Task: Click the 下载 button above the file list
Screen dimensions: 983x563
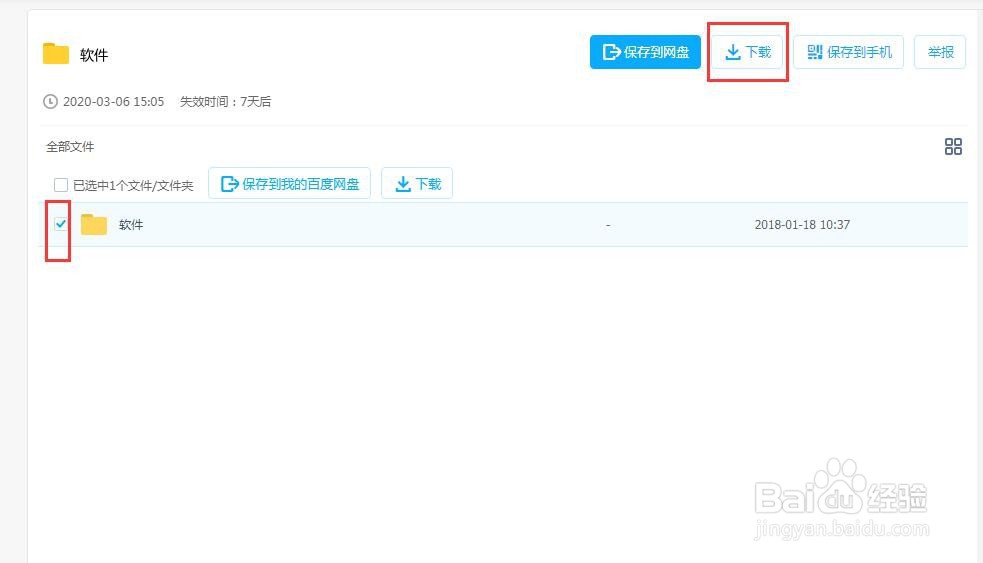Action: coord(417,184)
